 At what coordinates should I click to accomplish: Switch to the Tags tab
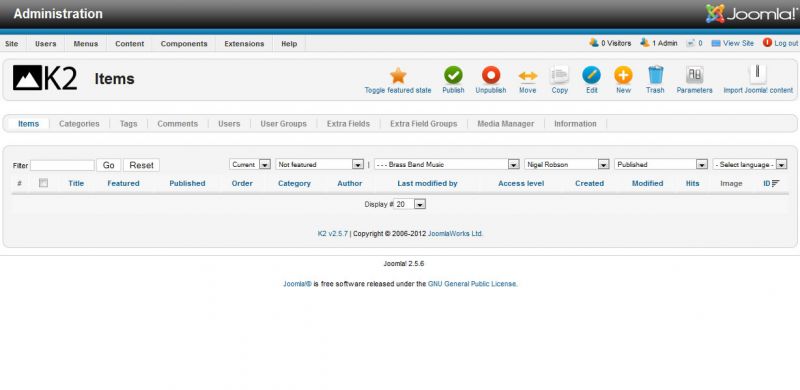(x=129, y=124)
